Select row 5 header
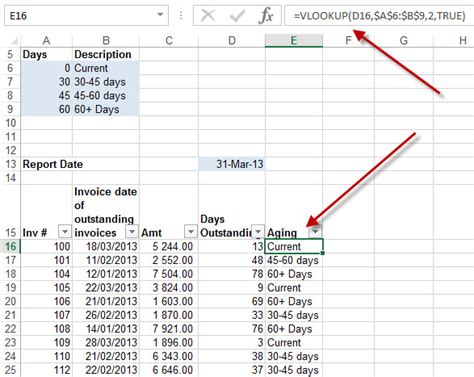The height and width of the screenshot is (377, 474). coord(10,54)
